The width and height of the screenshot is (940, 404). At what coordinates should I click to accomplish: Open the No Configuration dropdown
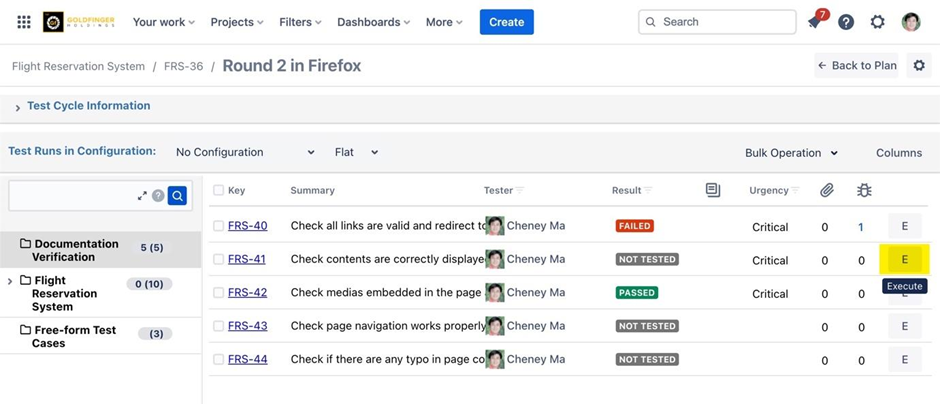pyautogui.click(x=245, y=152)
